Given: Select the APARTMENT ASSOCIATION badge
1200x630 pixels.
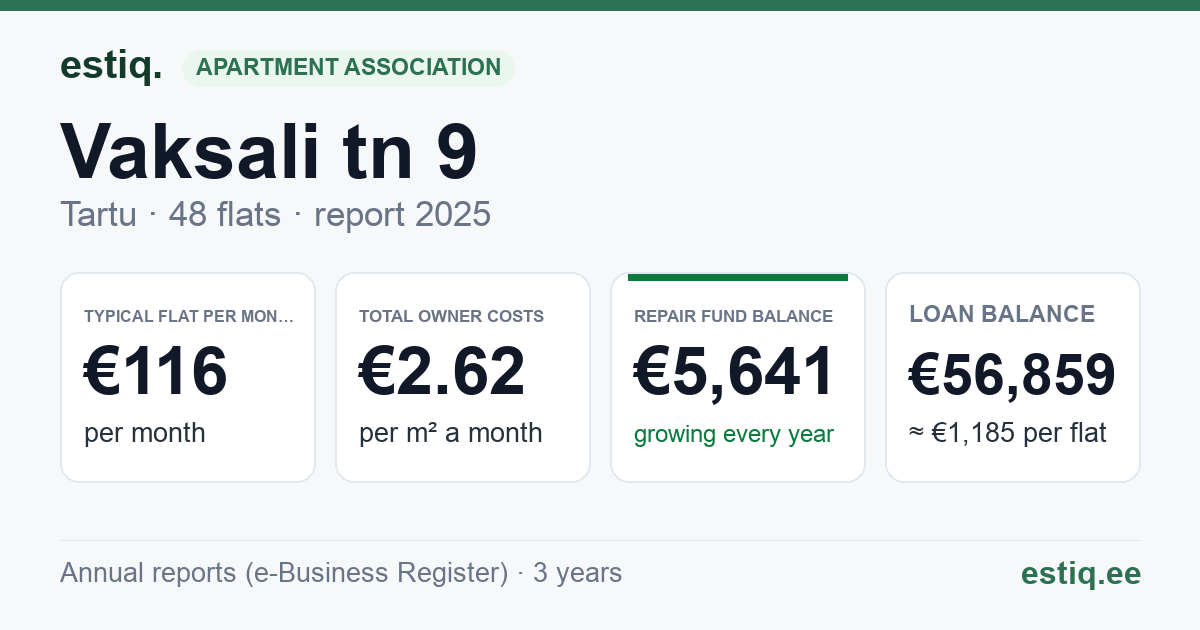Looking at the screenshot, I should 348,68.
